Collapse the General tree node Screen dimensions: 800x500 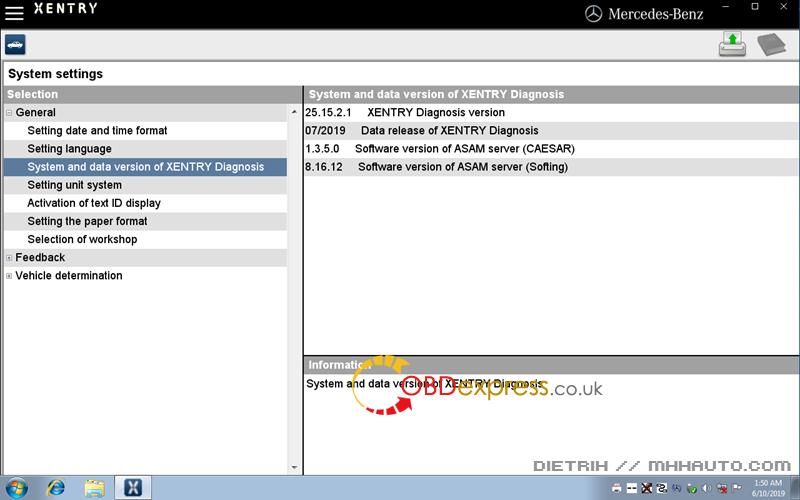click(9, 113)
